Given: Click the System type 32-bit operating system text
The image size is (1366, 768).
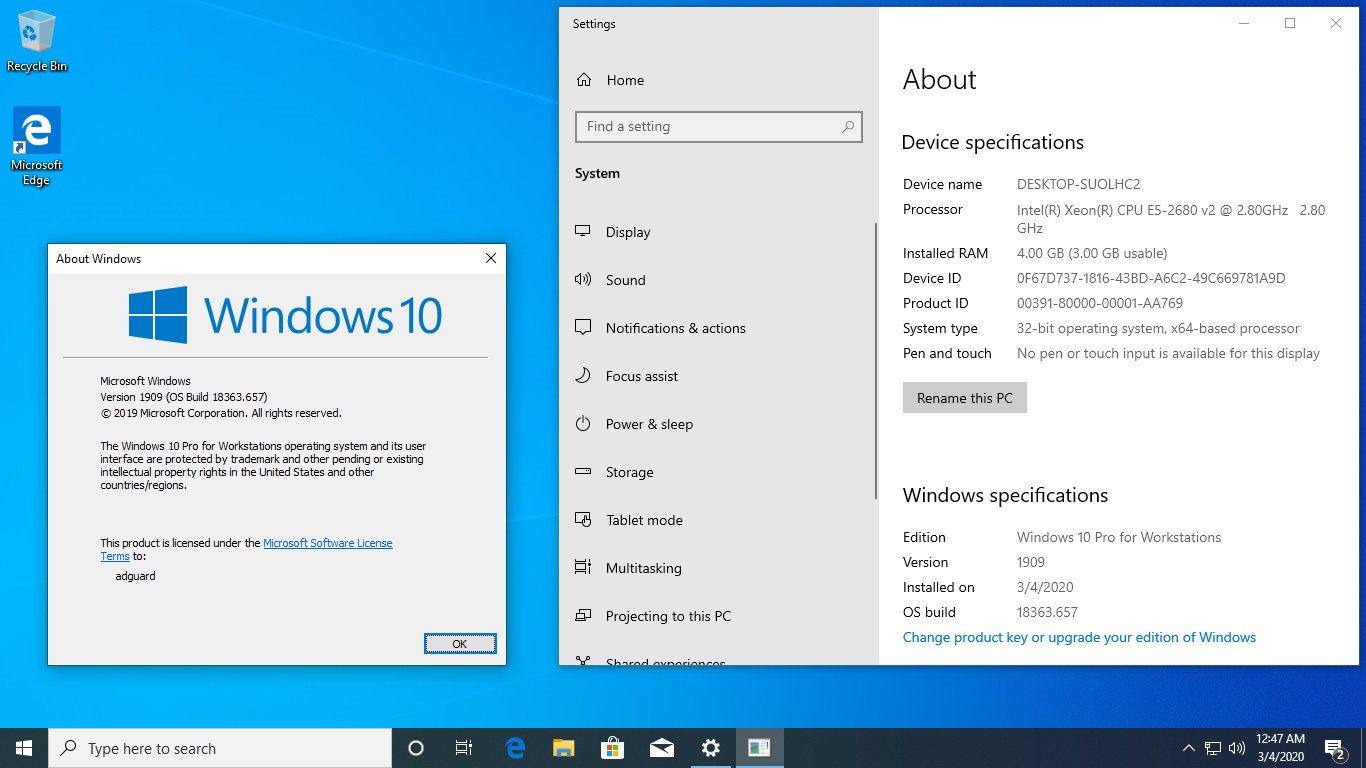Looking at the screenshot, I should coord(1158,328).
